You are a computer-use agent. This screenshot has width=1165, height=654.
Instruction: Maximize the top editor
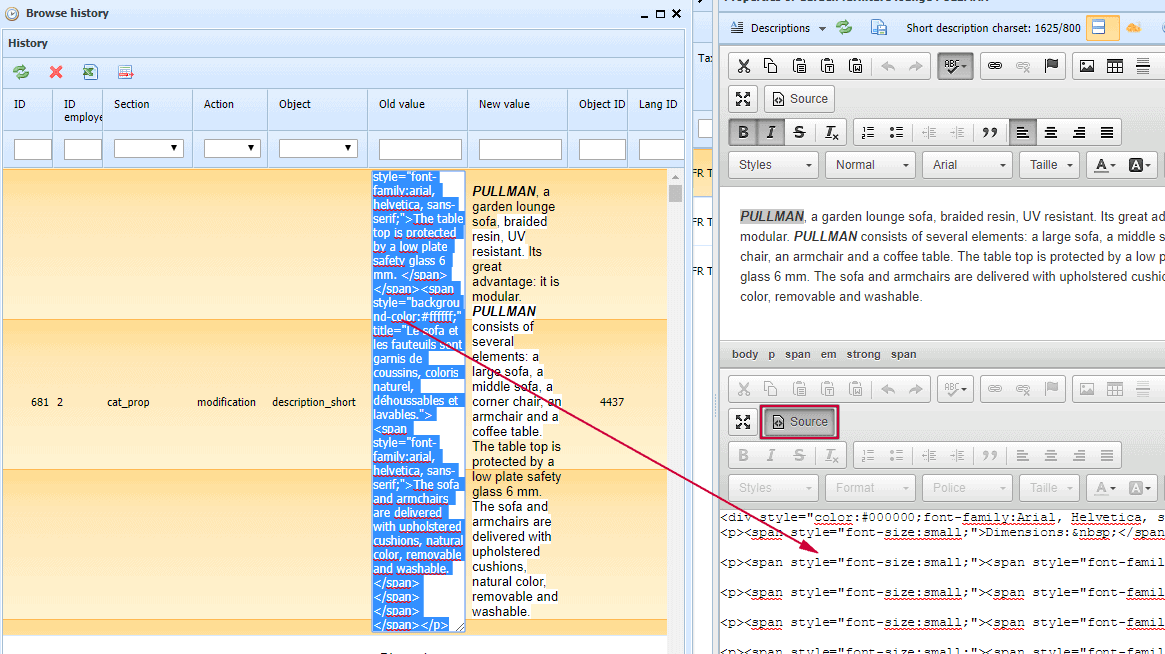pos(743,99)
